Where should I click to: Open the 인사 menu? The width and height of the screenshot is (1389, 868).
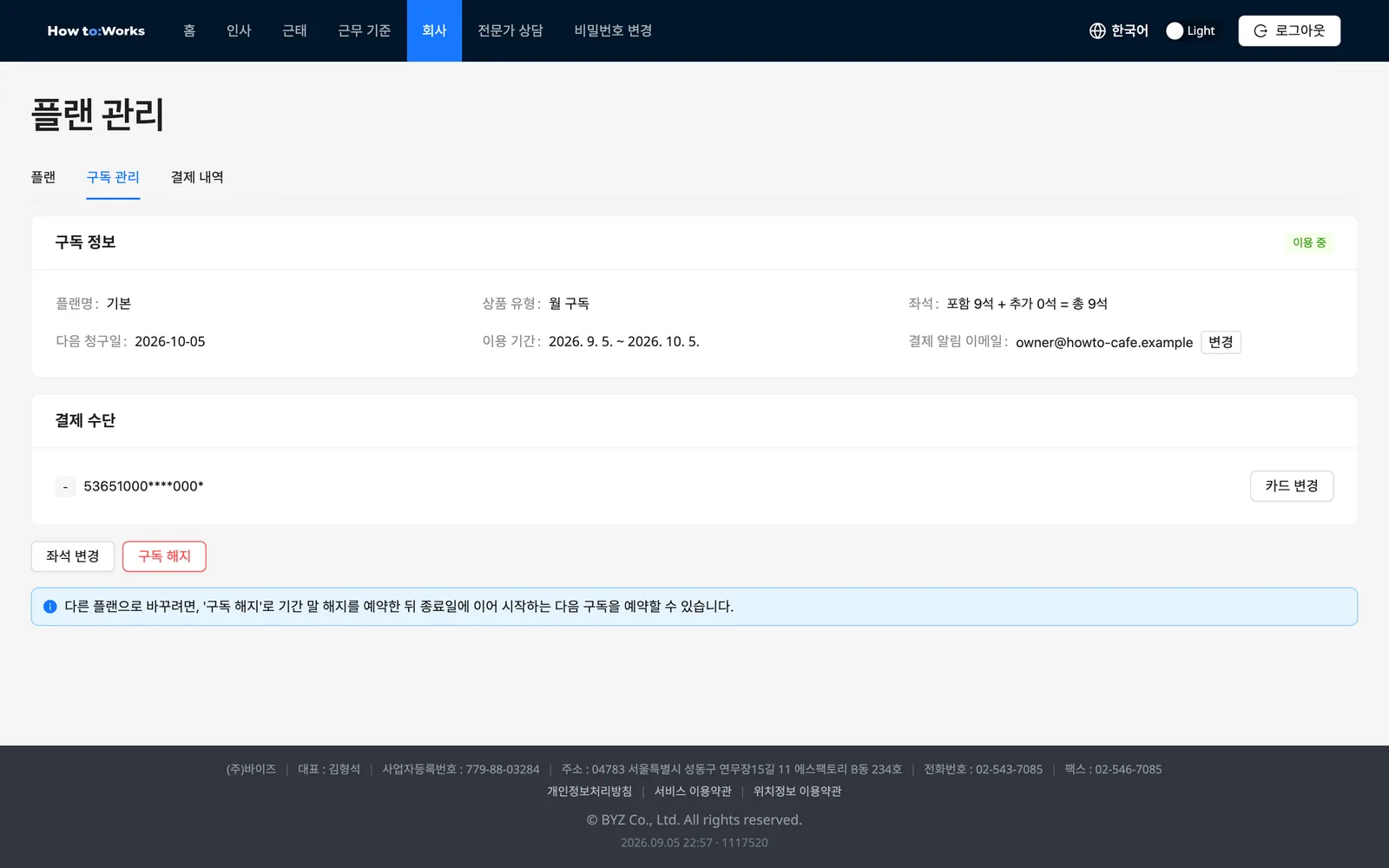pos(239,30)
